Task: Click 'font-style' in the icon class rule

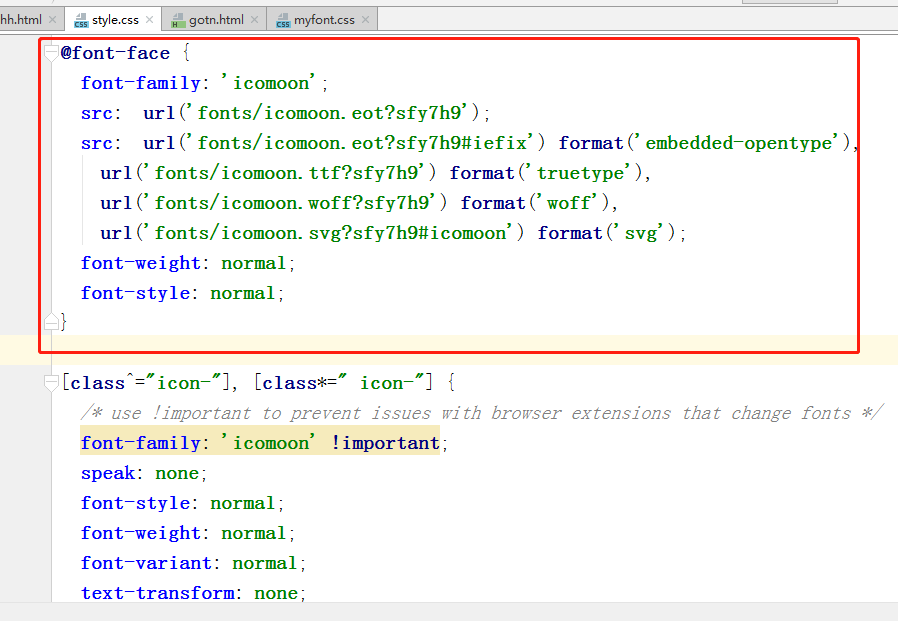Action: 135,503
